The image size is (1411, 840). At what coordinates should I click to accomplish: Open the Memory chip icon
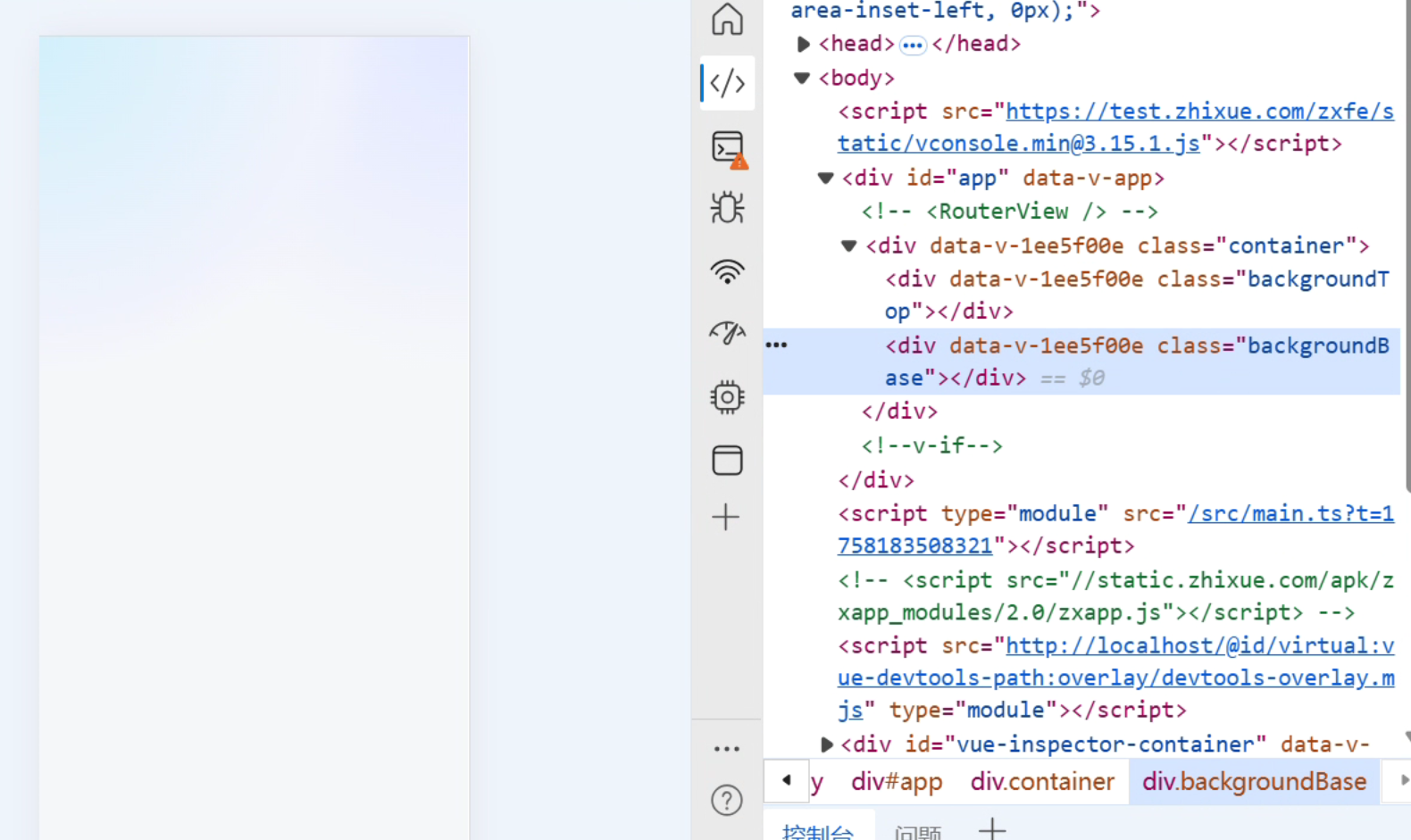[727, 397]
